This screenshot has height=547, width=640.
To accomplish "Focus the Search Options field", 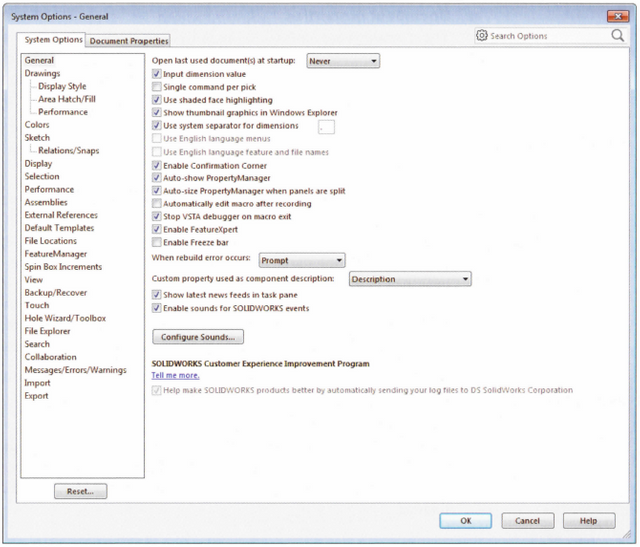I will point(549,36).
